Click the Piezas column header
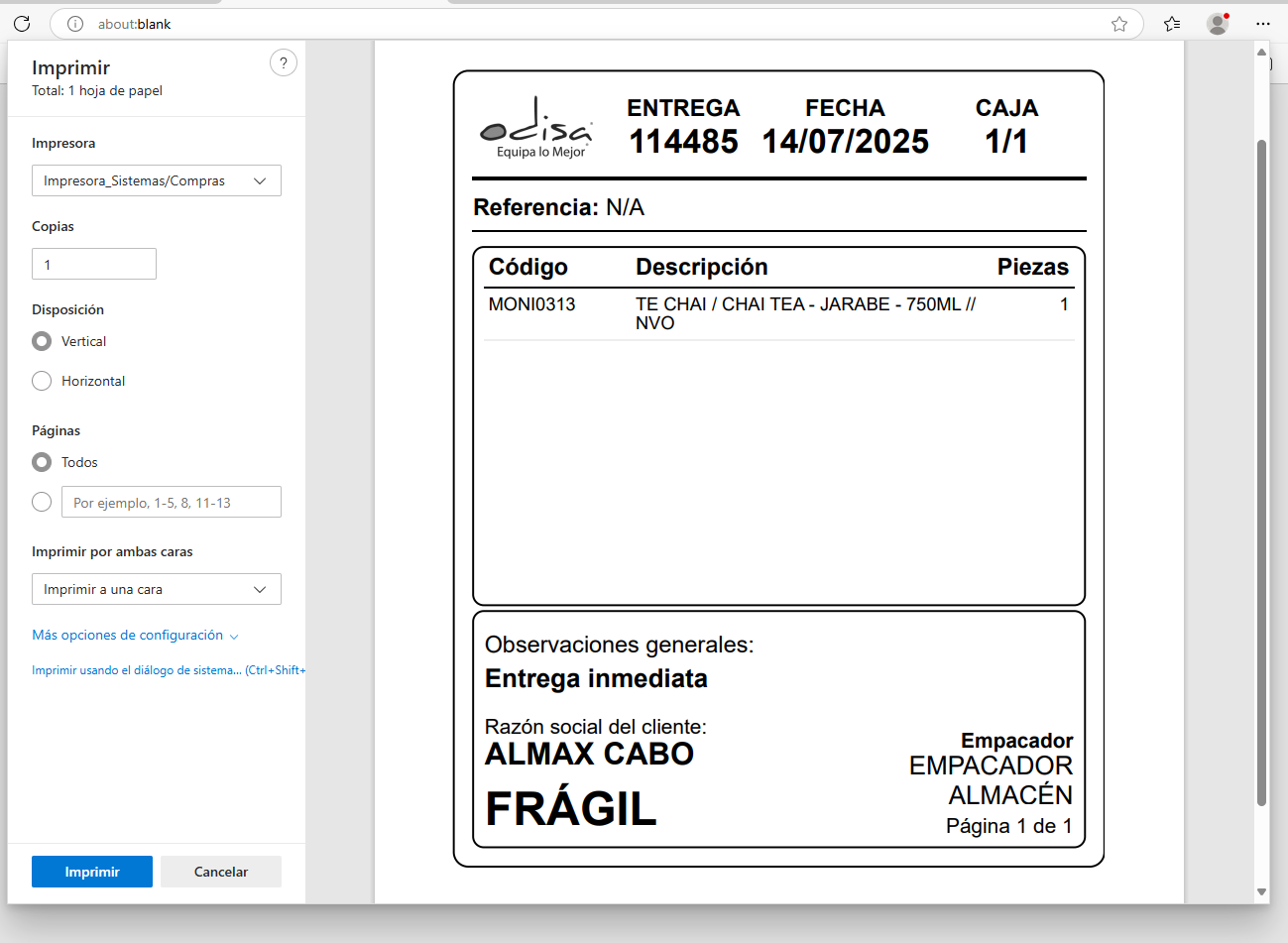Viewport: 1288px width, 943px height. point(1033,267)
